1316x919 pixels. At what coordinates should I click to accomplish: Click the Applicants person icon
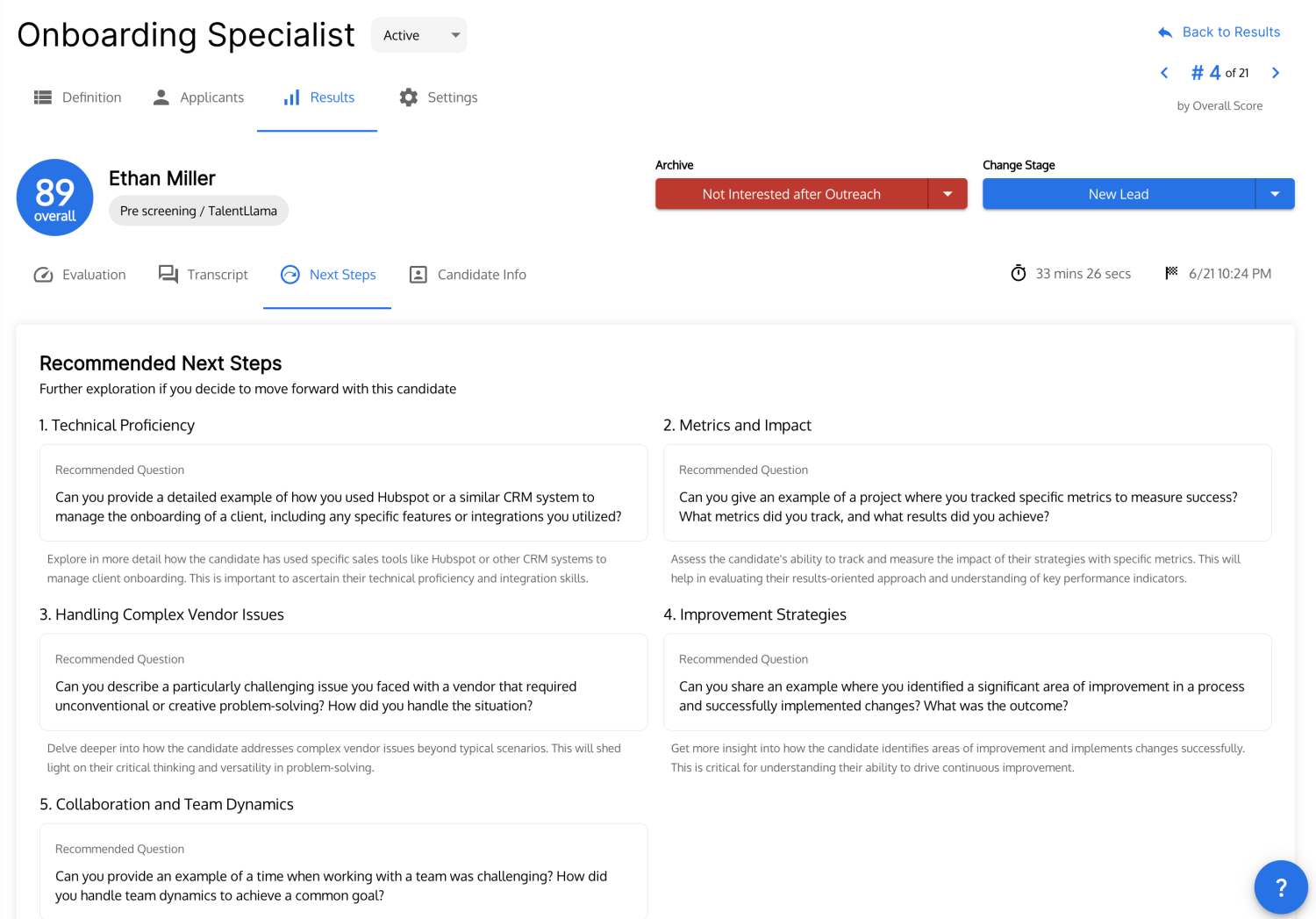point(161,97)
